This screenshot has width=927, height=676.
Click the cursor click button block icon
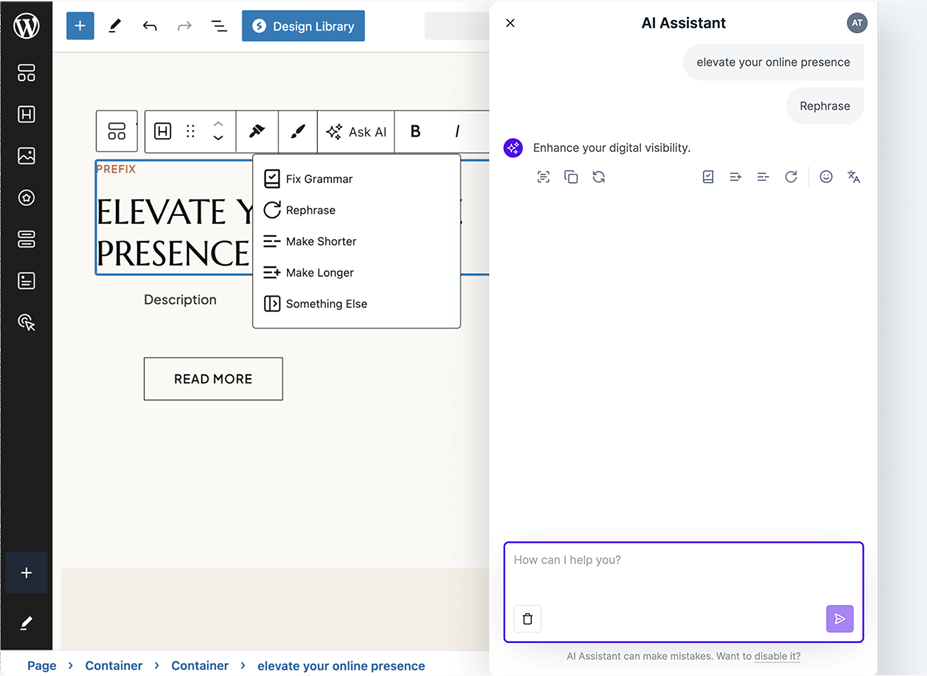[26, 322]
